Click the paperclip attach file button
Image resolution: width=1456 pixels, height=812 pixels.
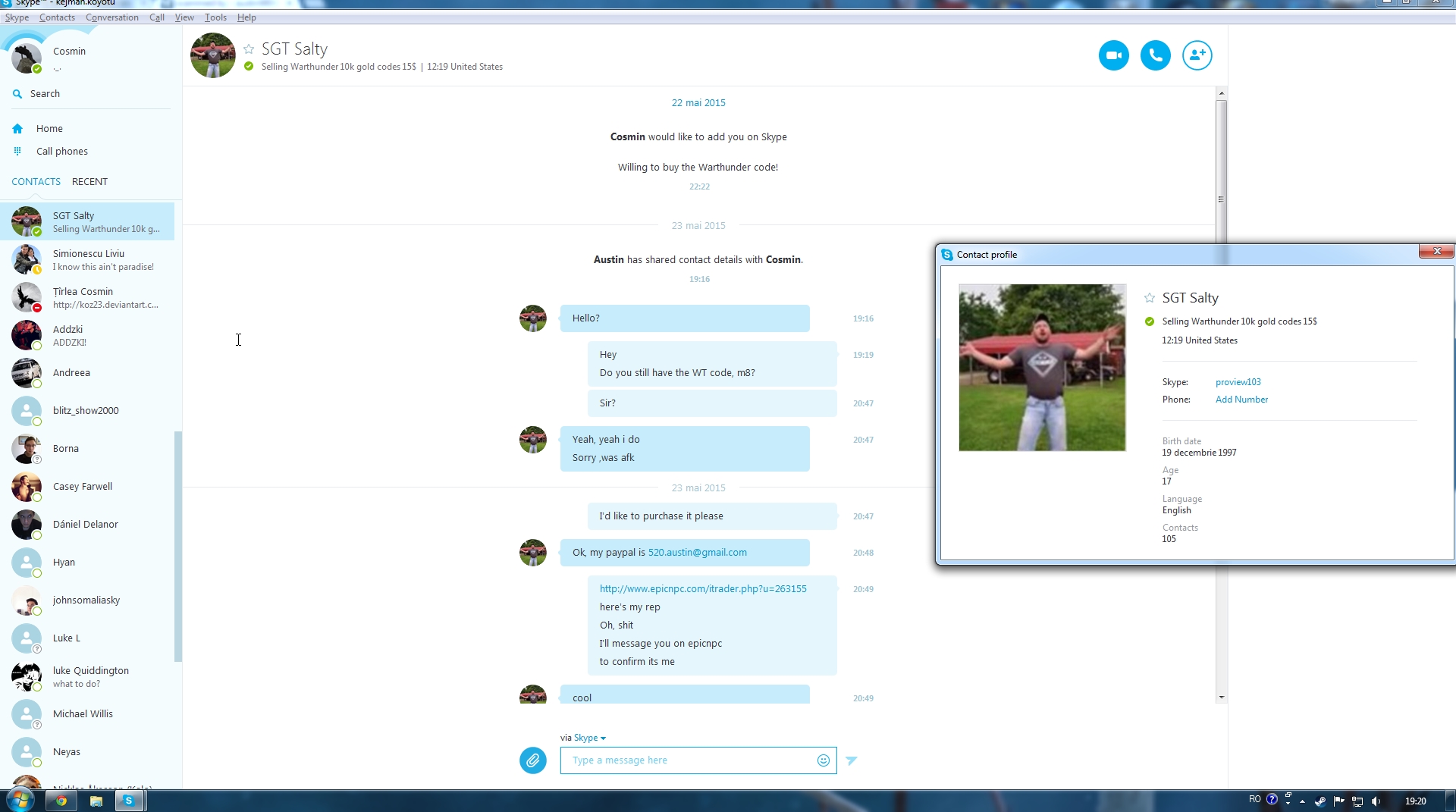click(x=532, y=760)
